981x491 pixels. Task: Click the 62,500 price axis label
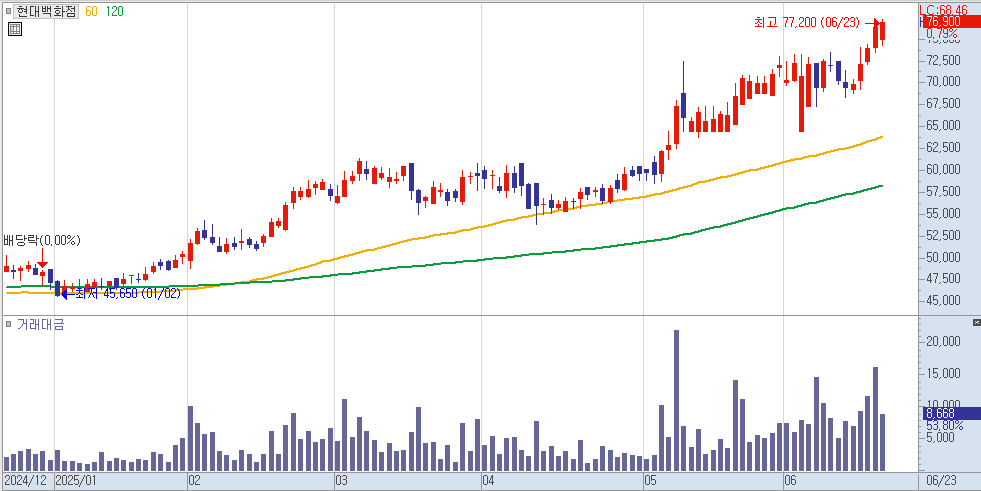point(943,147)
